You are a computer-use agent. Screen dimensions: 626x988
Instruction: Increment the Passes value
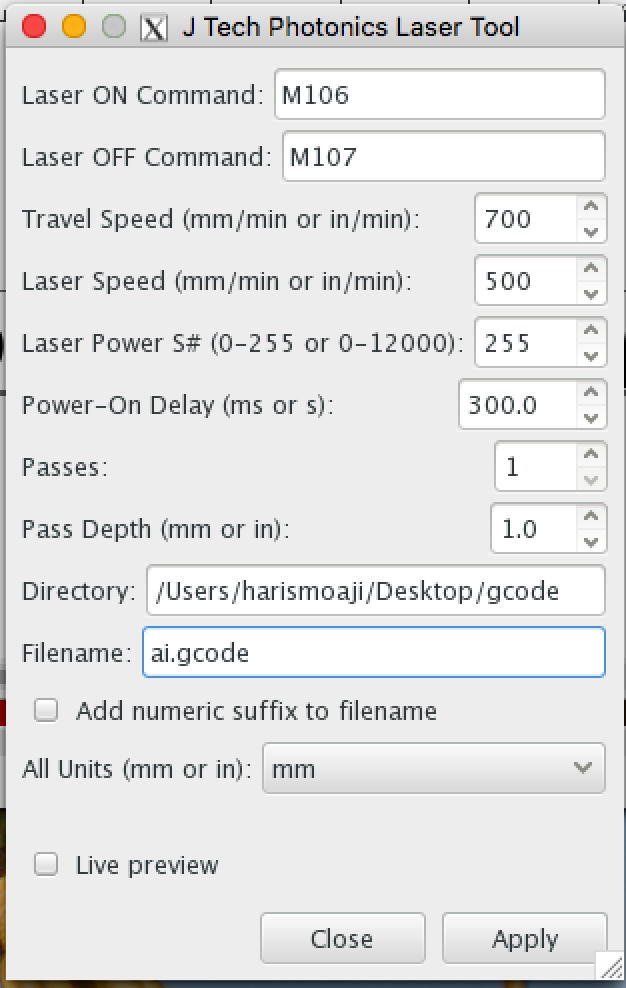click(x=591, y=456)
